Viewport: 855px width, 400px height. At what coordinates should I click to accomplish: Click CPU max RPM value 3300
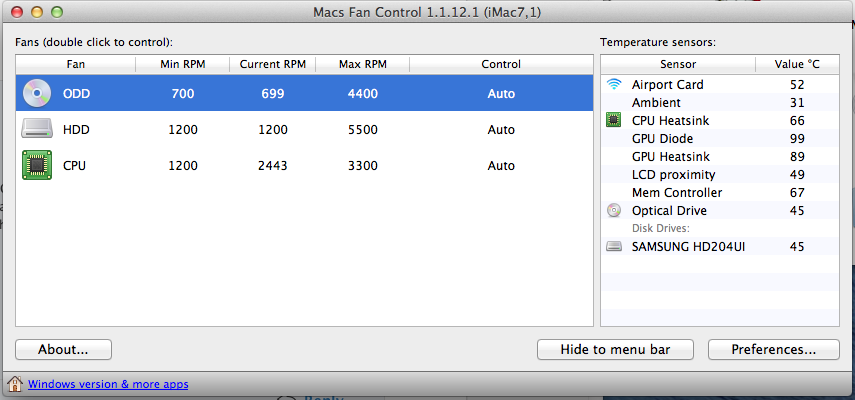point(363,166)
